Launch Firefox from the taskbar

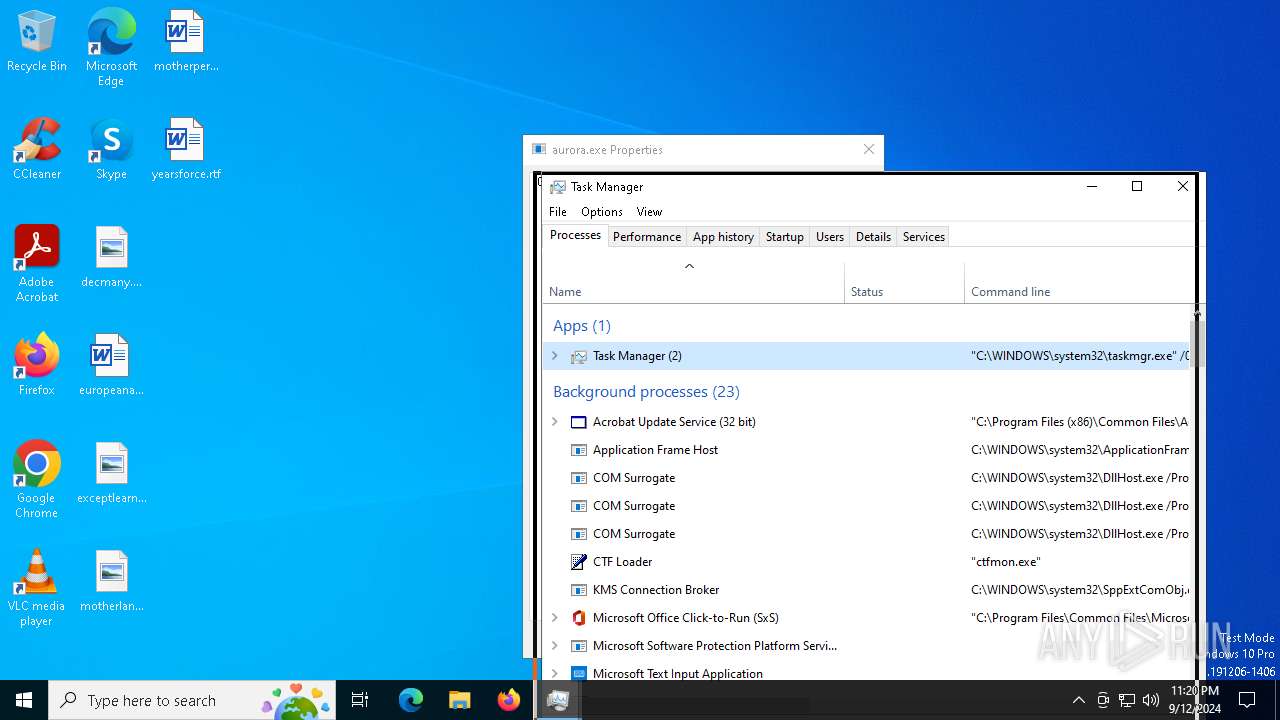pos(509,700)
